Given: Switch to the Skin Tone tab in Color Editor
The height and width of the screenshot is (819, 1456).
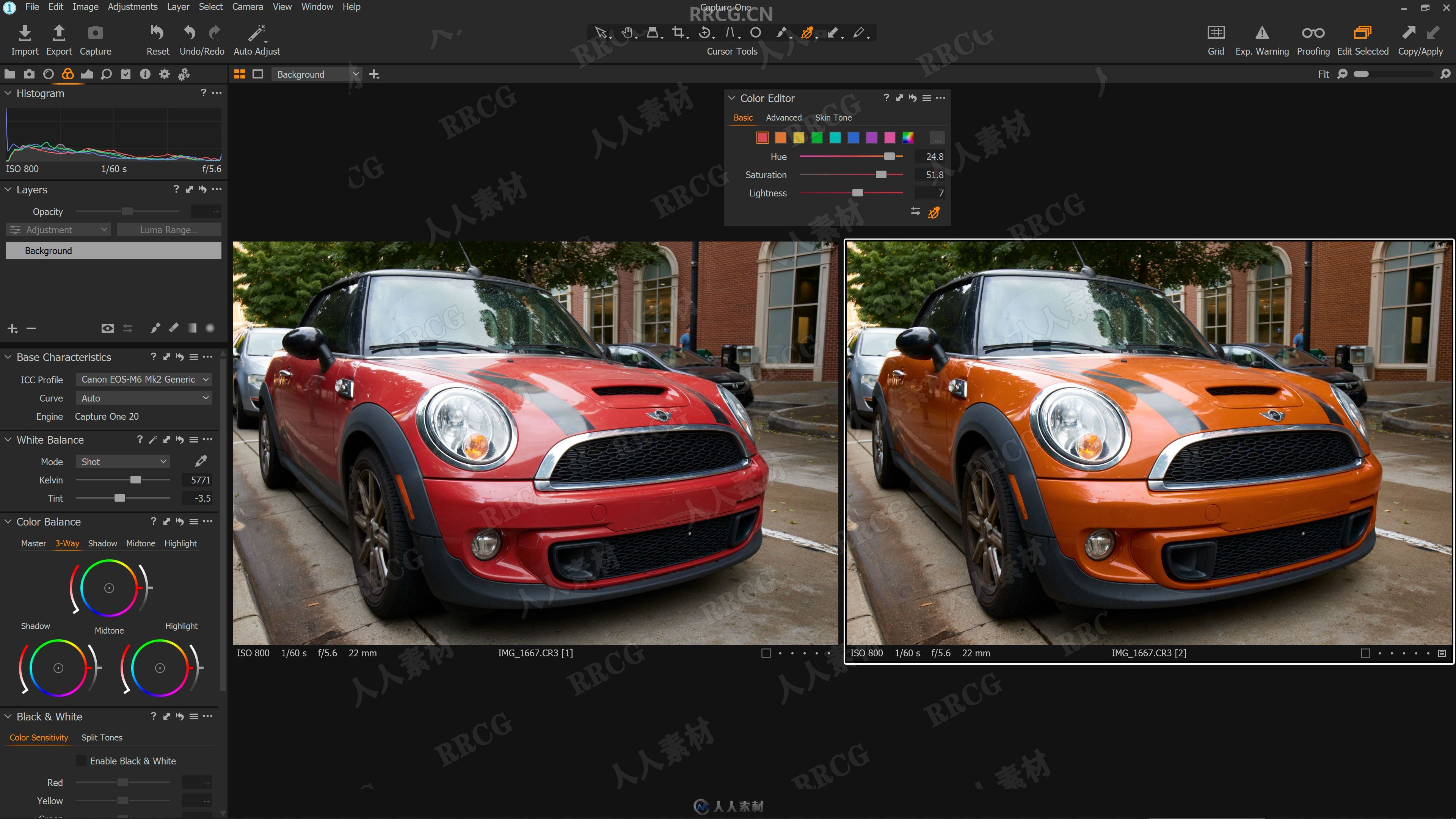Looking at the screenshot, I should pyautogui.click(x=833, y=117).
